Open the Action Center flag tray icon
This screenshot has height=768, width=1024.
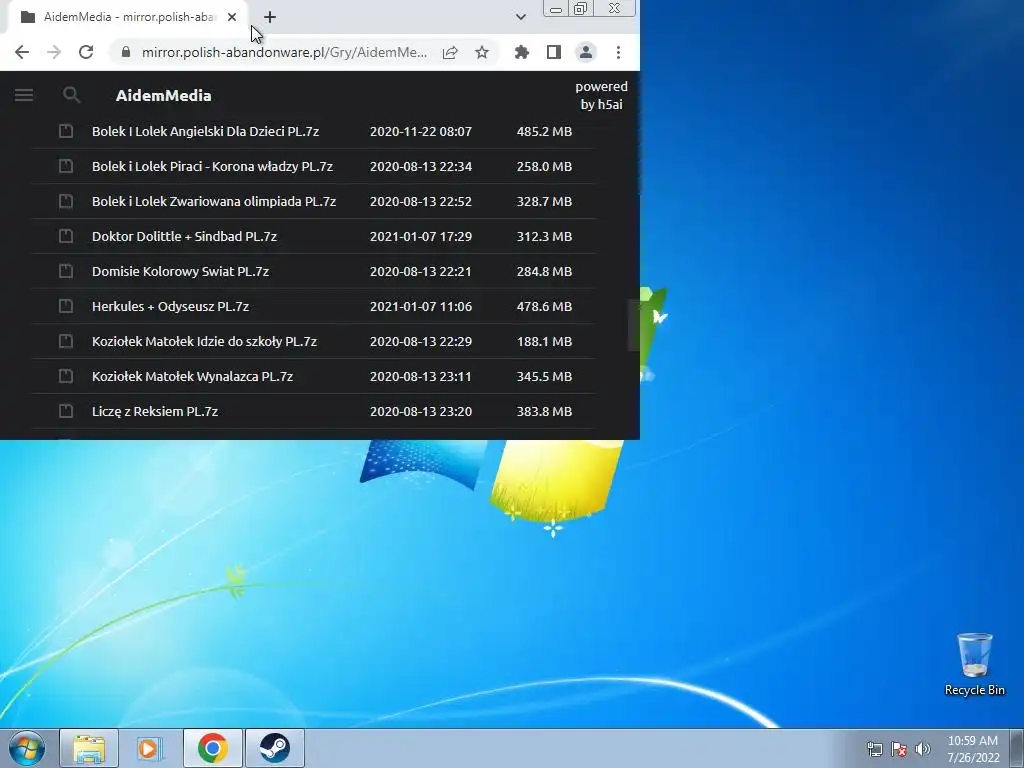[x=899, y=749]
